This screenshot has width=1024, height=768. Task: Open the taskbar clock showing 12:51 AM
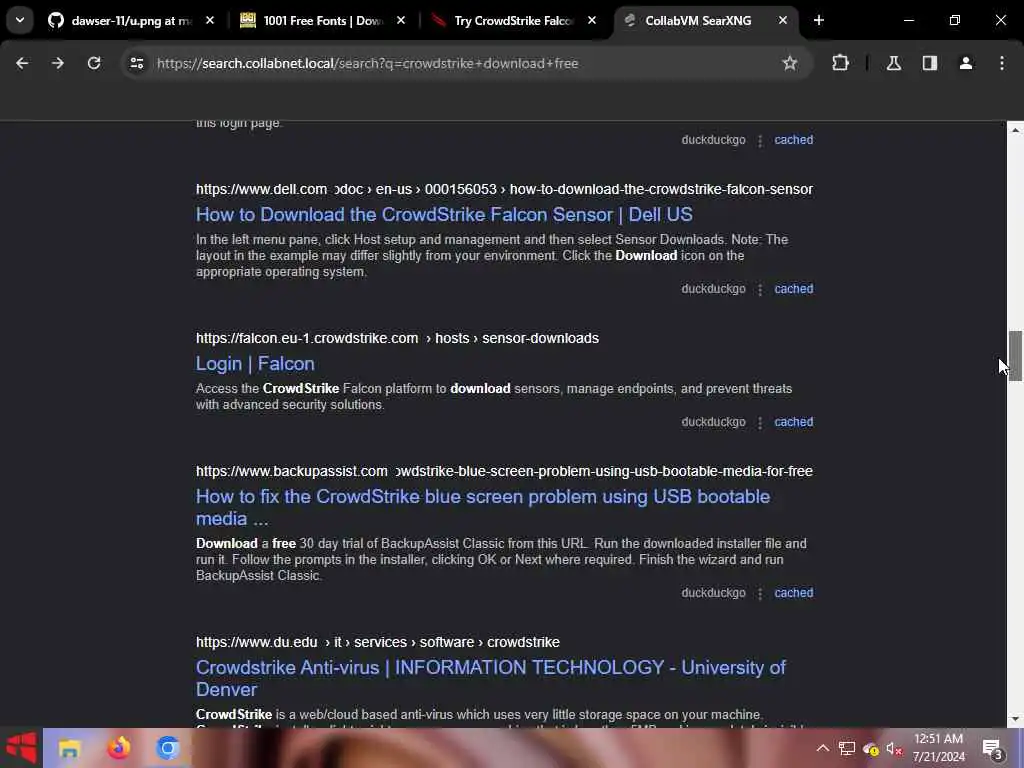938,748
